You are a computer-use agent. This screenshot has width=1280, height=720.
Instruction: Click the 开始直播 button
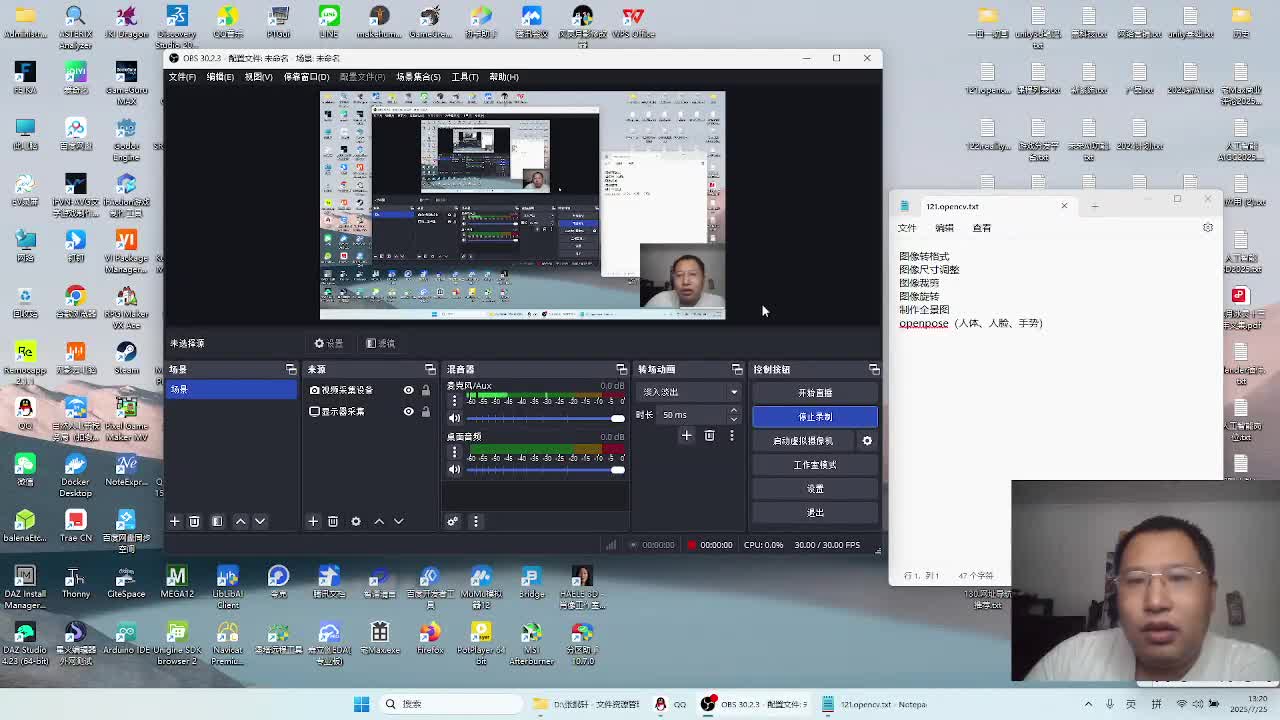[x=814, y=393]
